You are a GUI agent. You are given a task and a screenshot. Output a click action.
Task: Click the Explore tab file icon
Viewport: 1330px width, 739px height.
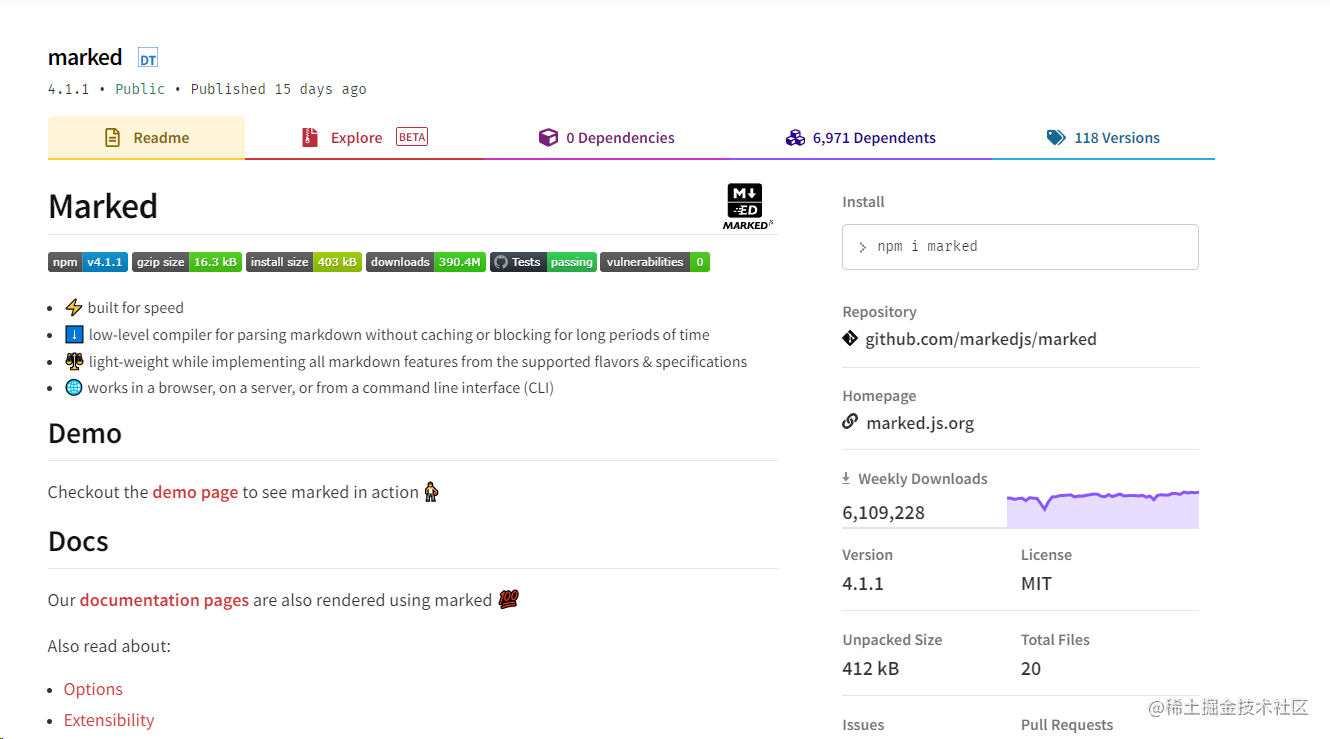pos(310,138)
